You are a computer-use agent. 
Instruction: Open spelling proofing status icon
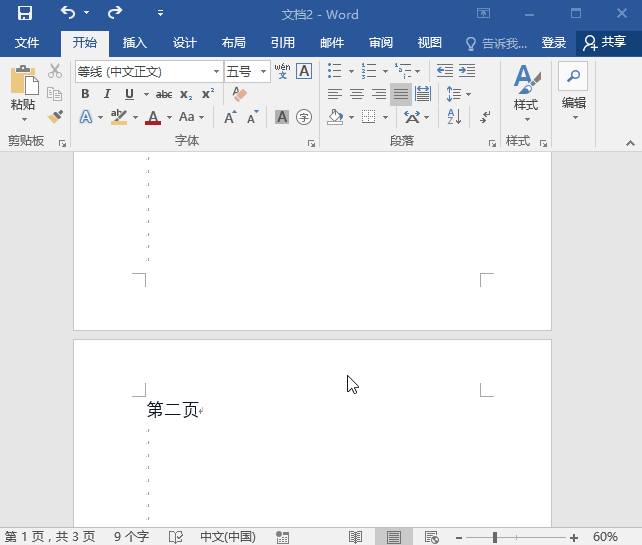(176, 537)
